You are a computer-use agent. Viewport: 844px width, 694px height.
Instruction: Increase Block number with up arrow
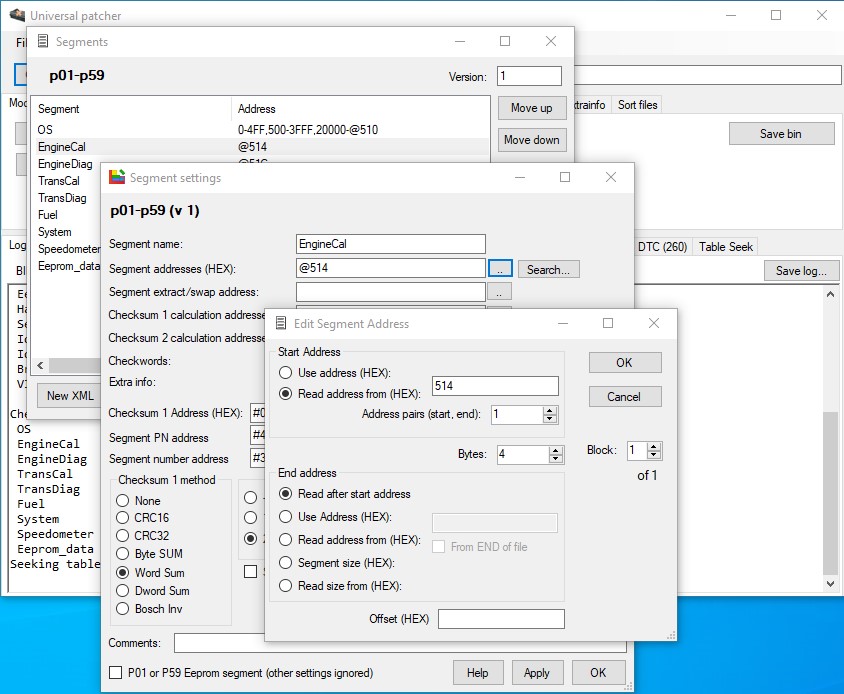click(x=654, y=446)
